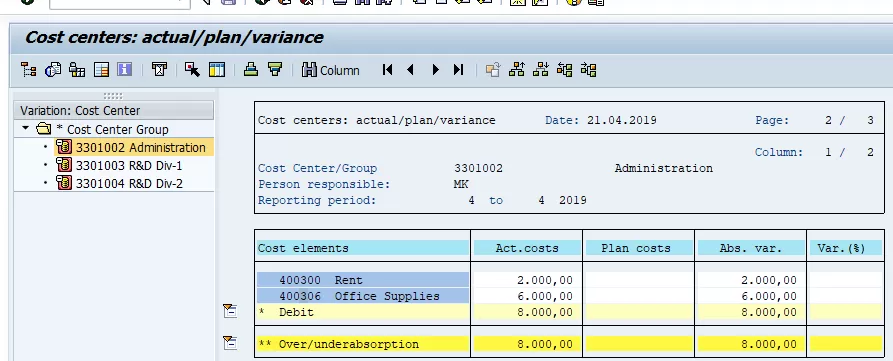Image resolution: width=893 pixels, height=361 pixels.
Task: Expand the Debit row details icon
Action: point(230,311)
